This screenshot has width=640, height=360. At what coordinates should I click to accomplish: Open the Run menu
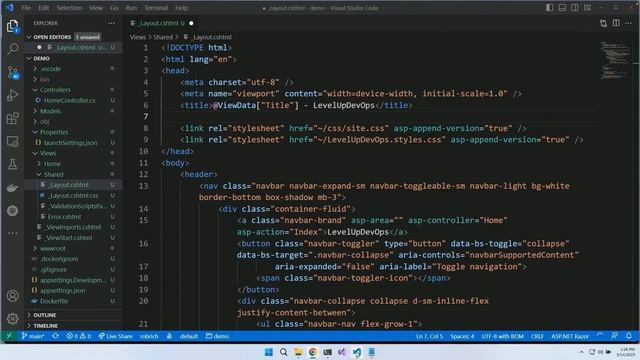click(x=131, y=8)
